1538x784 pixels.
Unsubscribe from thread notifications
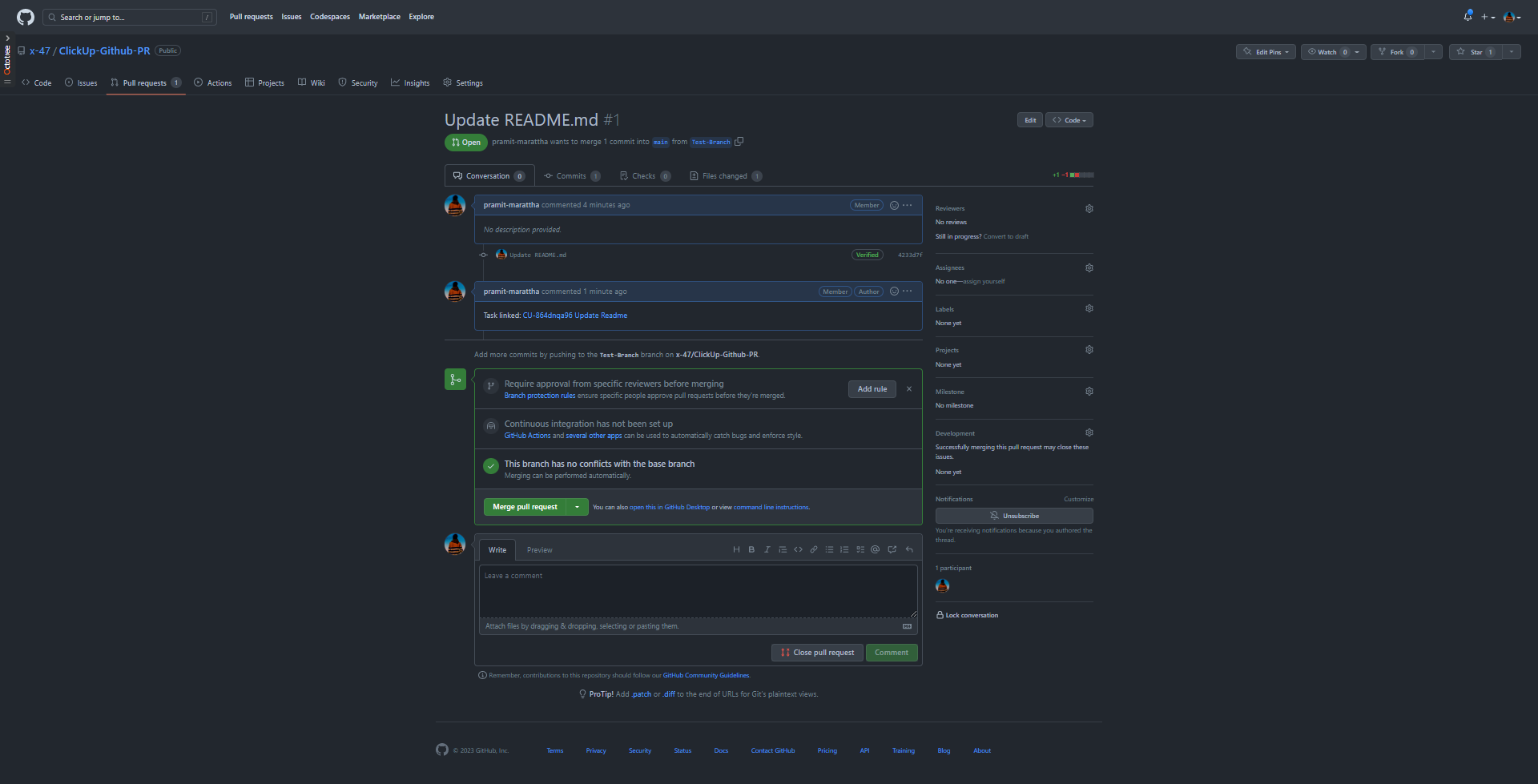pyautogui.click(x=1014, y=516)
